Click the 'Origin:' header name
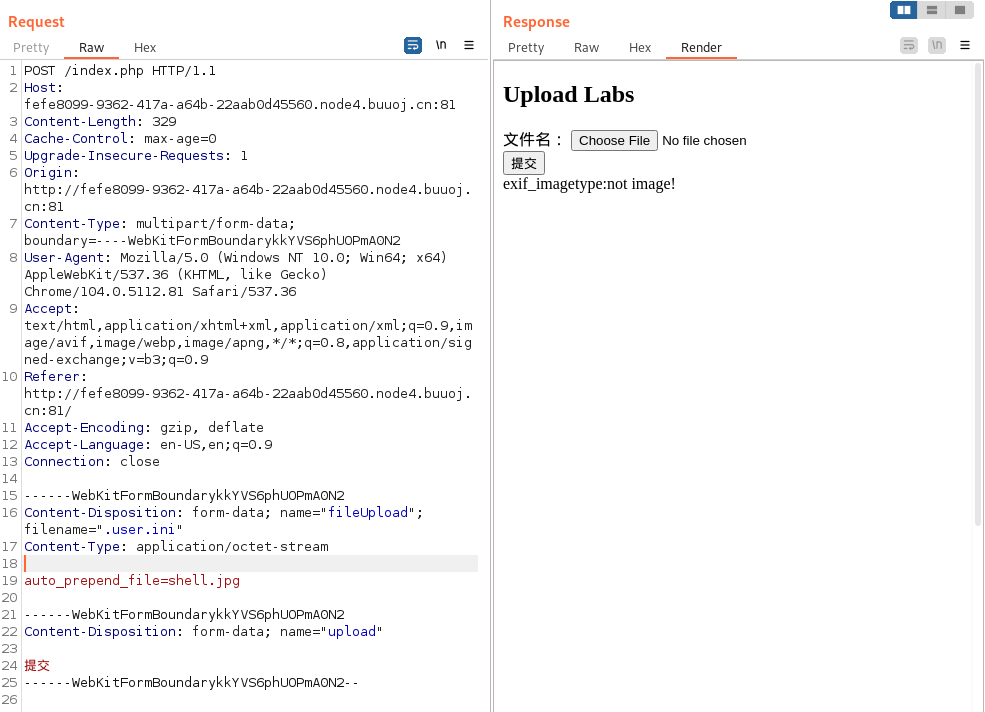This screenshot has width=985, height=712. [x=52, y=173]
